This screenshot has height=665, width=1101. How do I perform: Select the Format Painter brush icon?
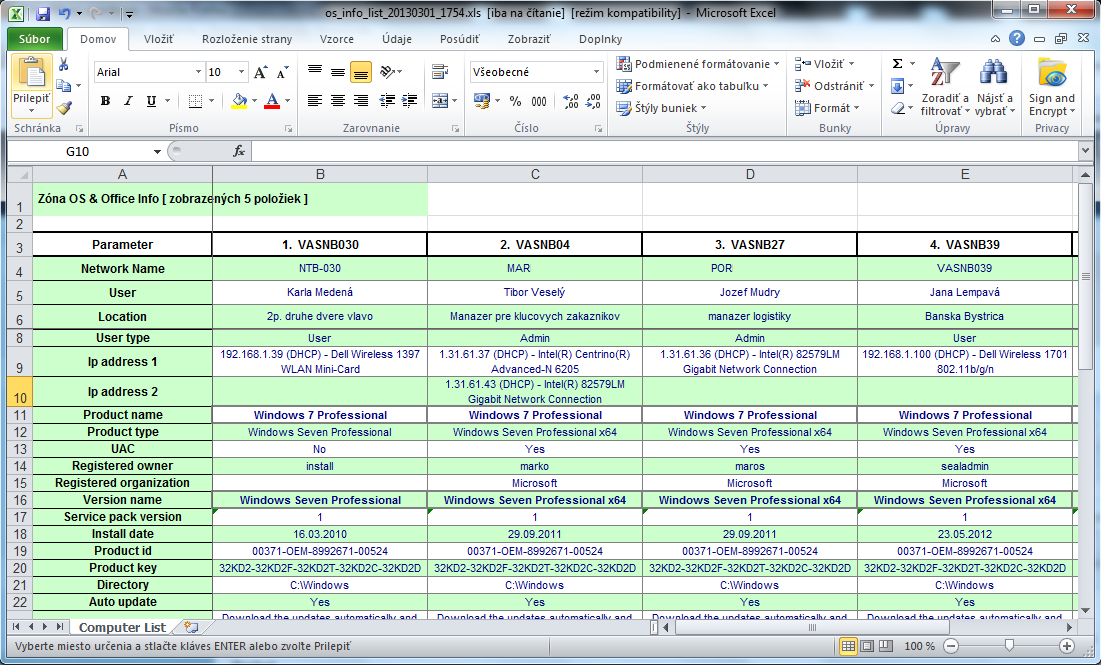click(64, 108)
